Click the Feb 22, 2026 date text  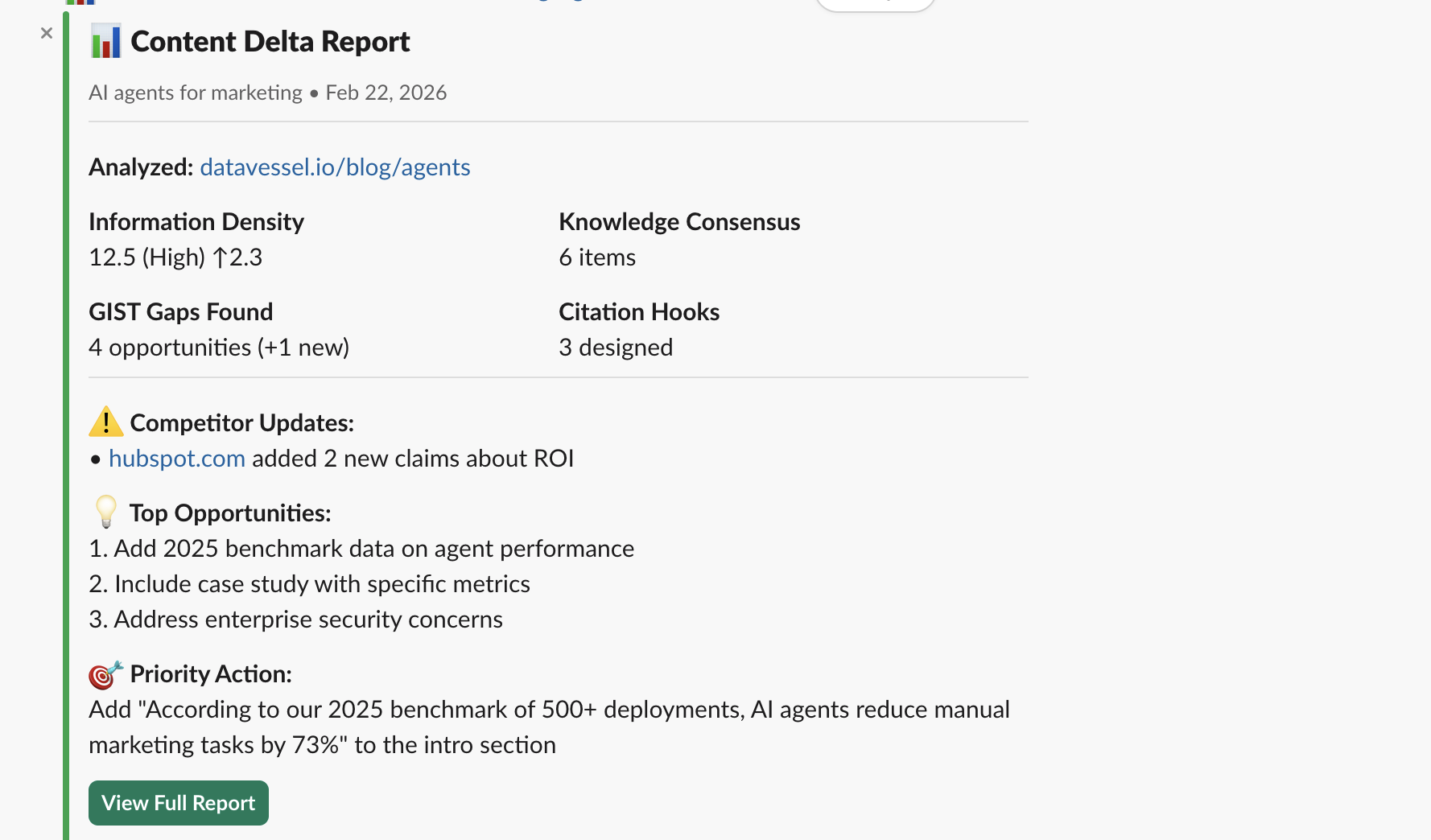coord(386,93)
